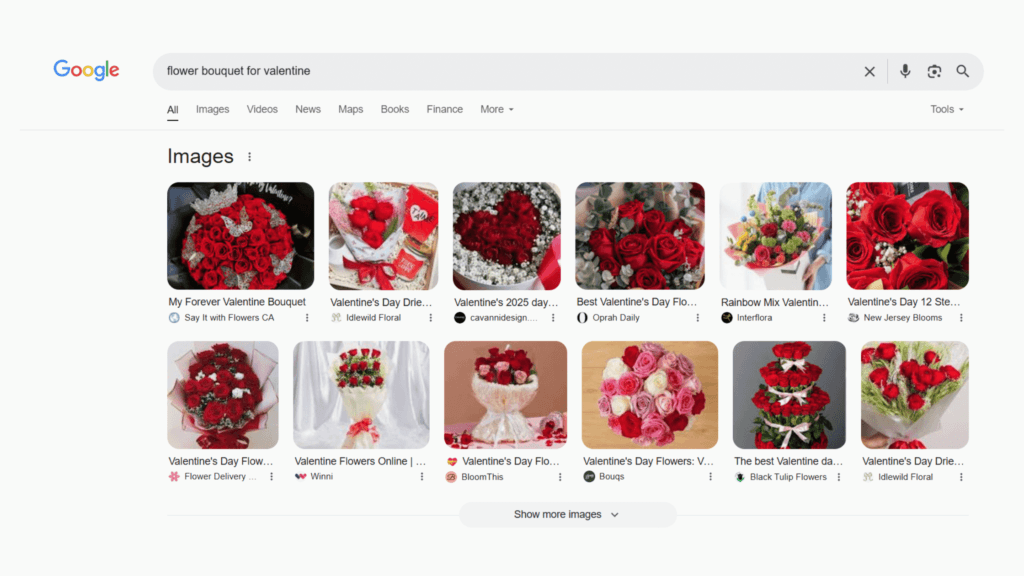The width and height of the screenshot is (1024, 576).
Task: Open more options for Interflora result
Action: tap(824, 318)
